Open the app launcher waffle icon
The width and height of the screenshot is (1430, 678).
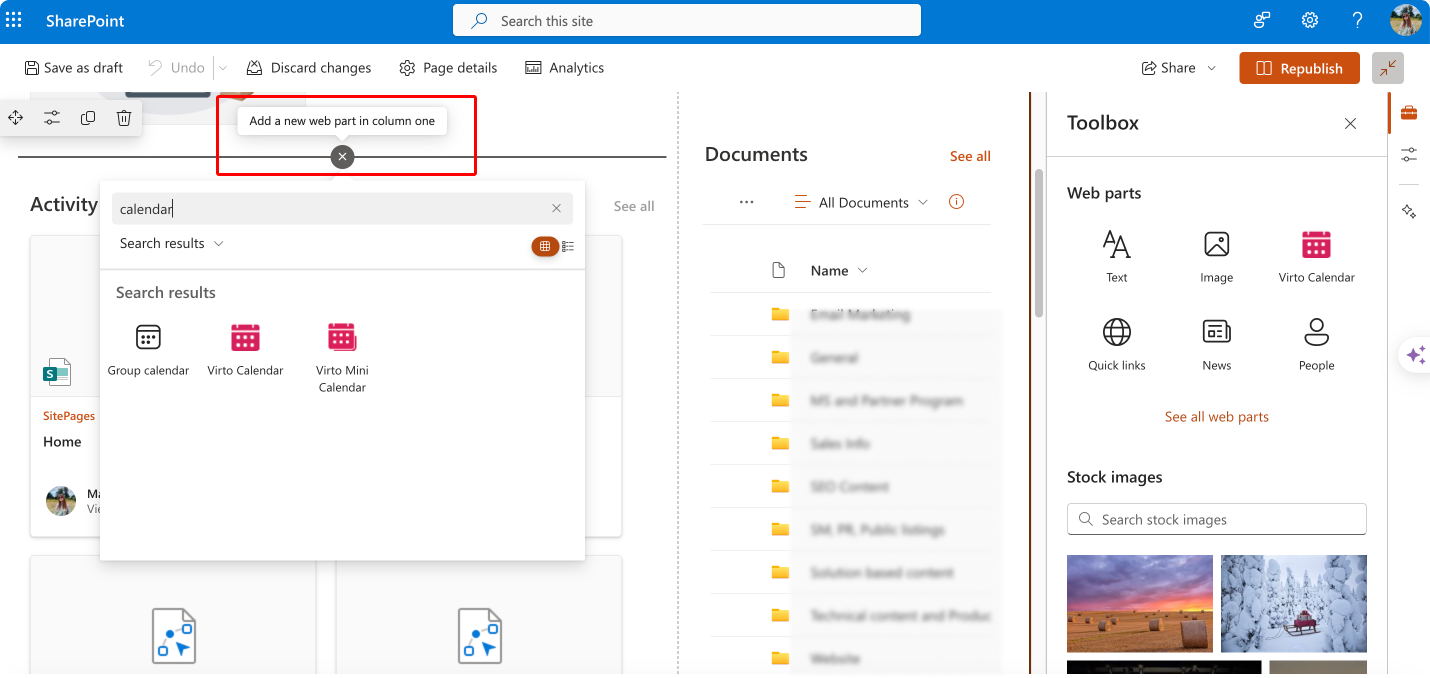click(x=14, y=20)
